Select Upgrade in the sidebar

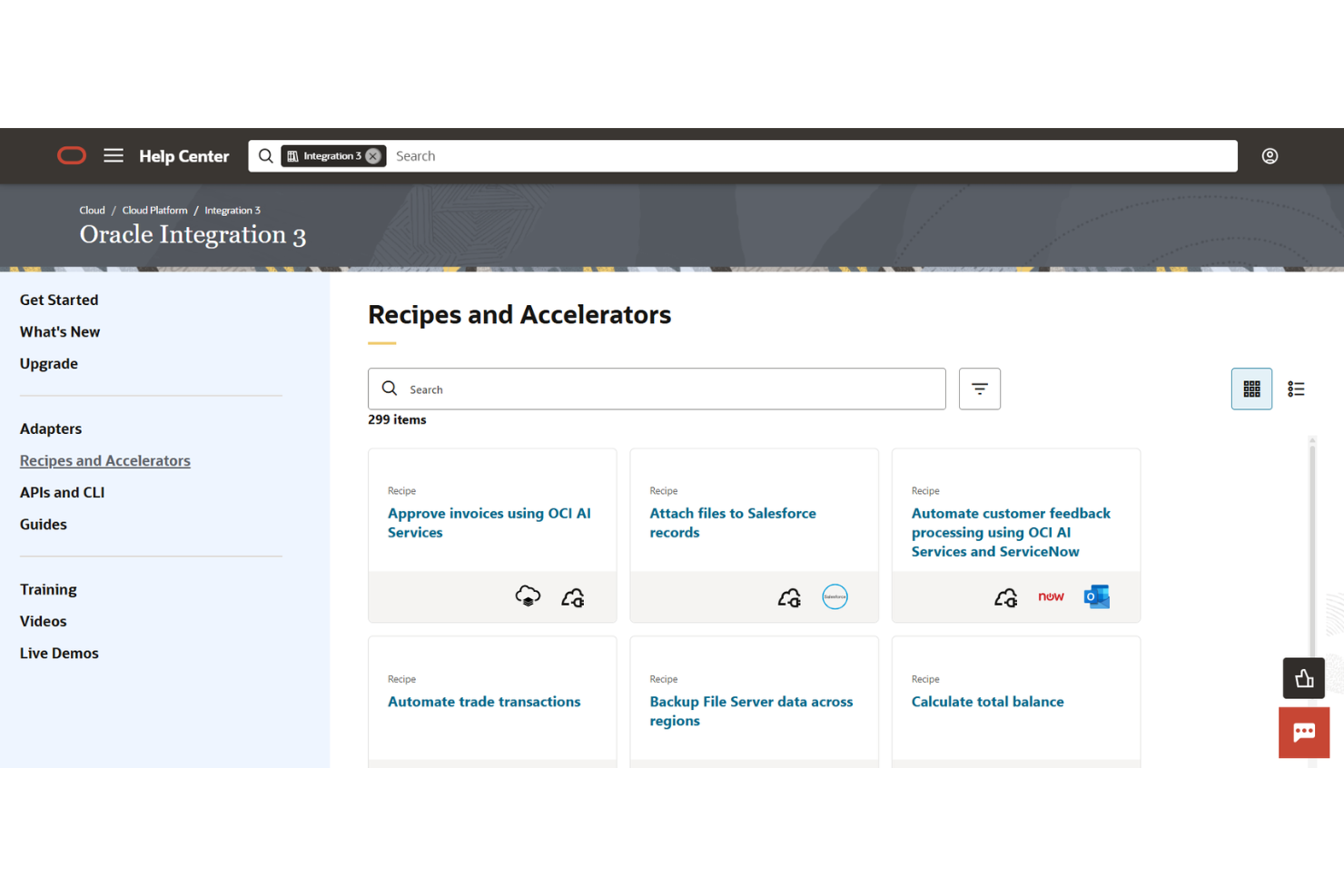pos(49,364)
